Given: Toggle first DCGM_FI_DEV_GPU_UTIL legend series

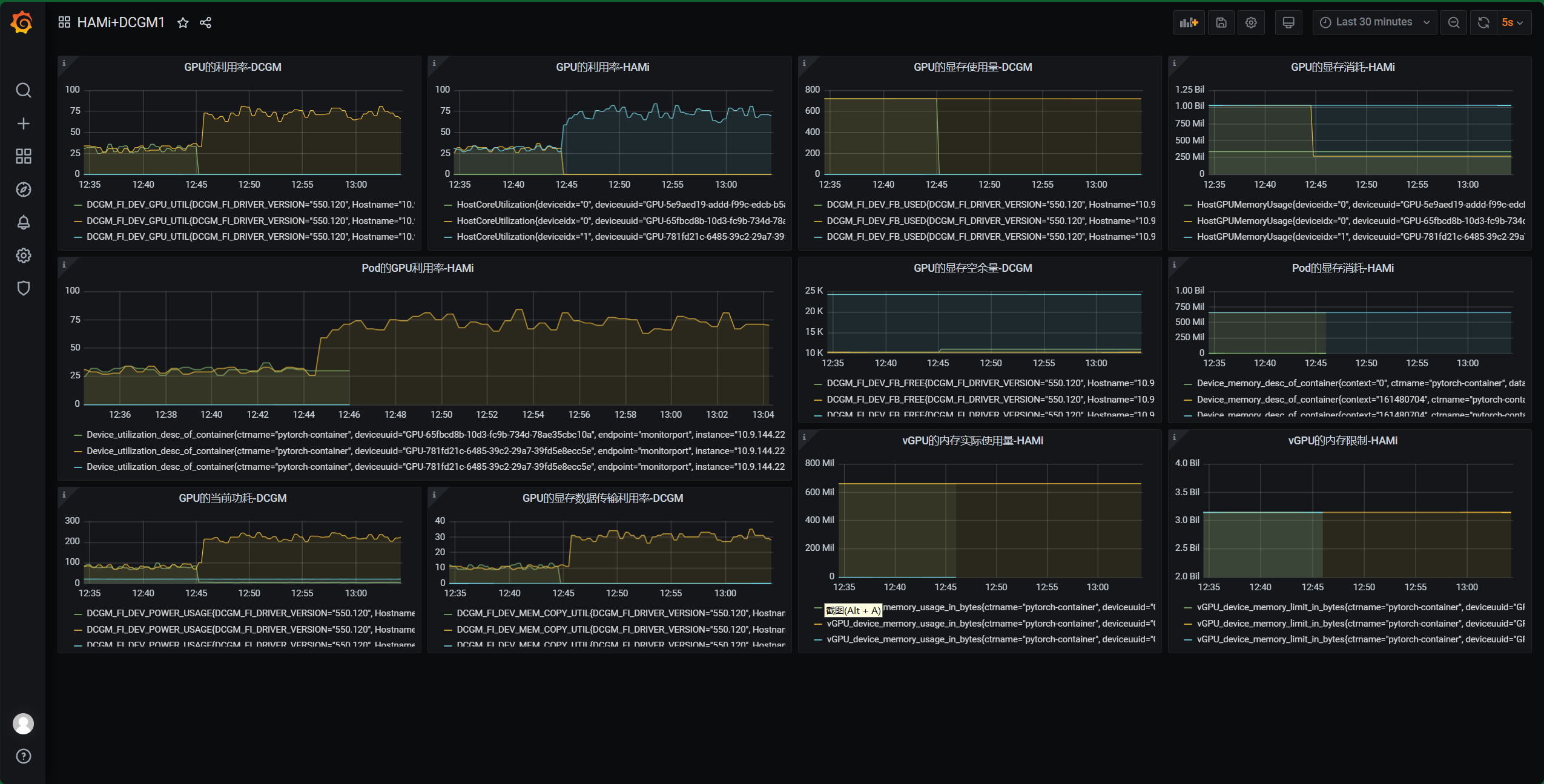Looking at the screenshot, I should [250, 205].
